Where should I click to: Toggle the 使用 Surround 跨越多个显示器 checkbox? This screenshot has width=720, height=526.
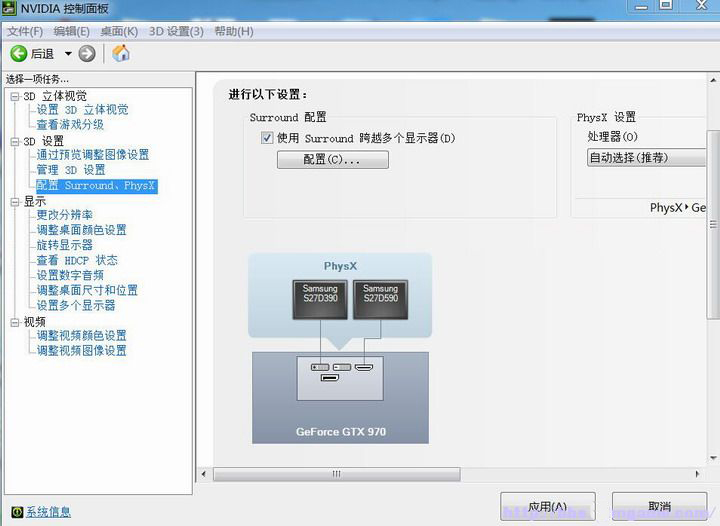tap(267, 138)
